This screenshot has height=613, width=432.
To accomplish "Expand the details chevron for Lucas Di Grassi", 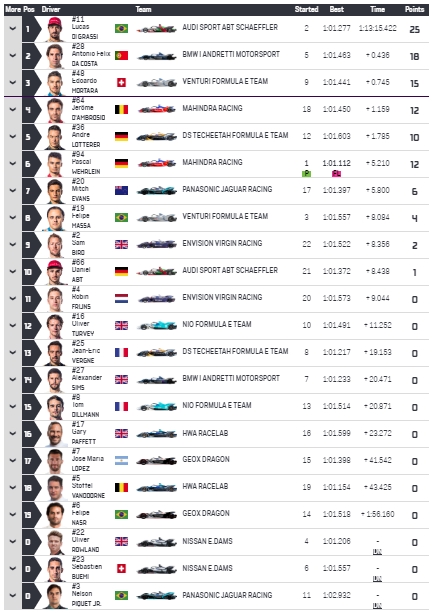I will click(13, 29).
